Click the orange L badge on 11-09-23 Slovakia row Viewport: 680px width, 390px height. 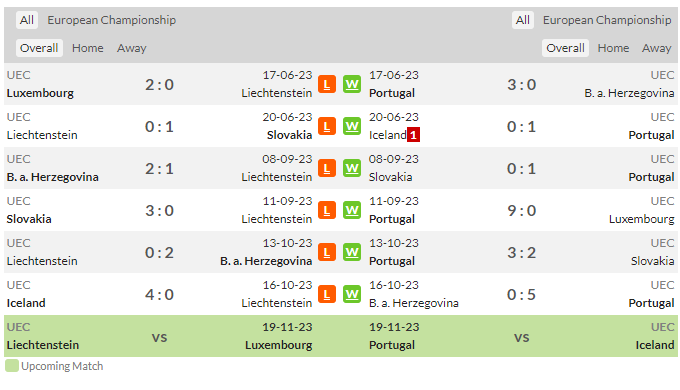[327, 210]
